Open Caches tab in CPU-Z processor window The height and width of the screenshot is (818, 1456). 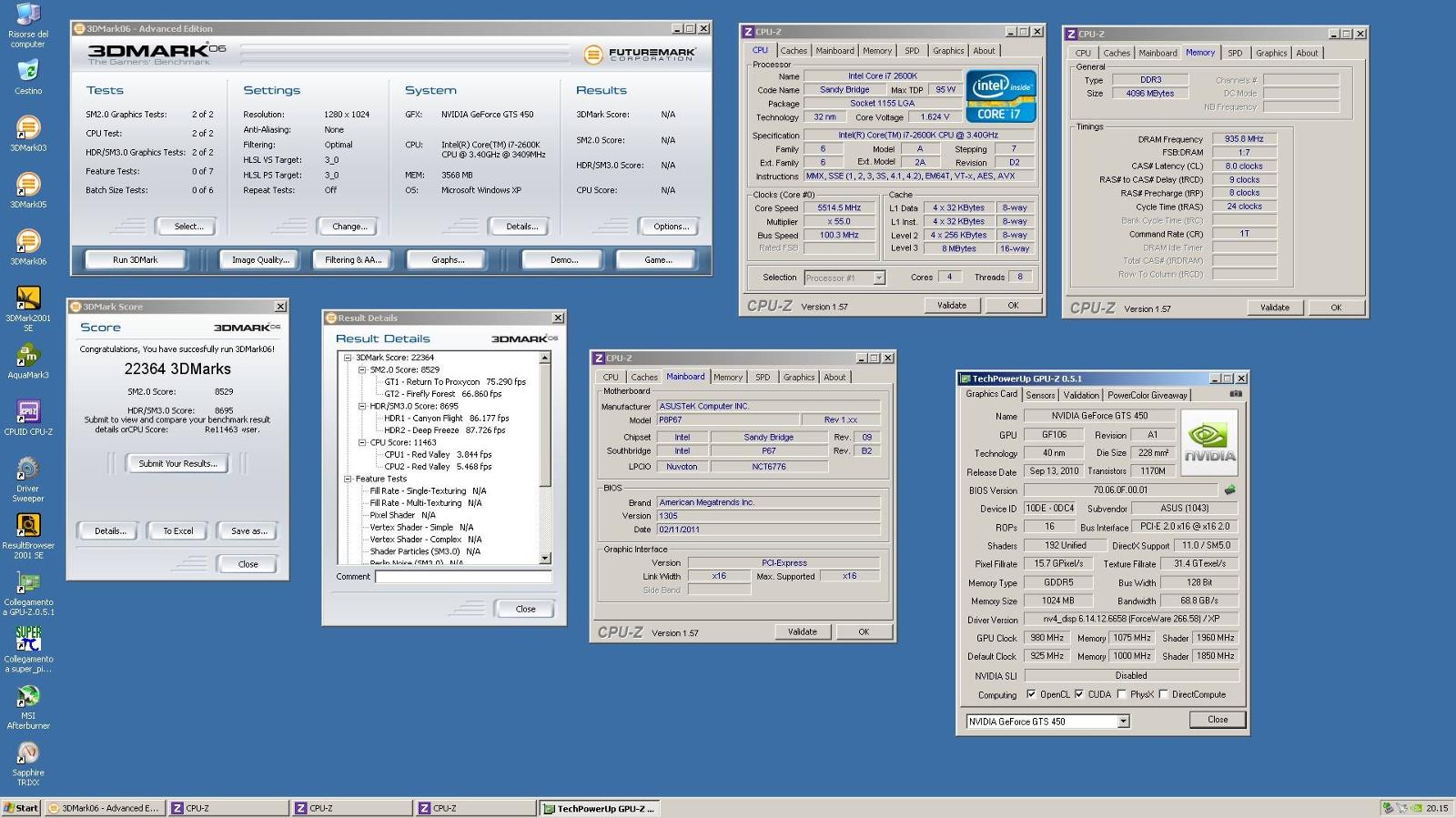pyautogui.click(x=793, y=51)
